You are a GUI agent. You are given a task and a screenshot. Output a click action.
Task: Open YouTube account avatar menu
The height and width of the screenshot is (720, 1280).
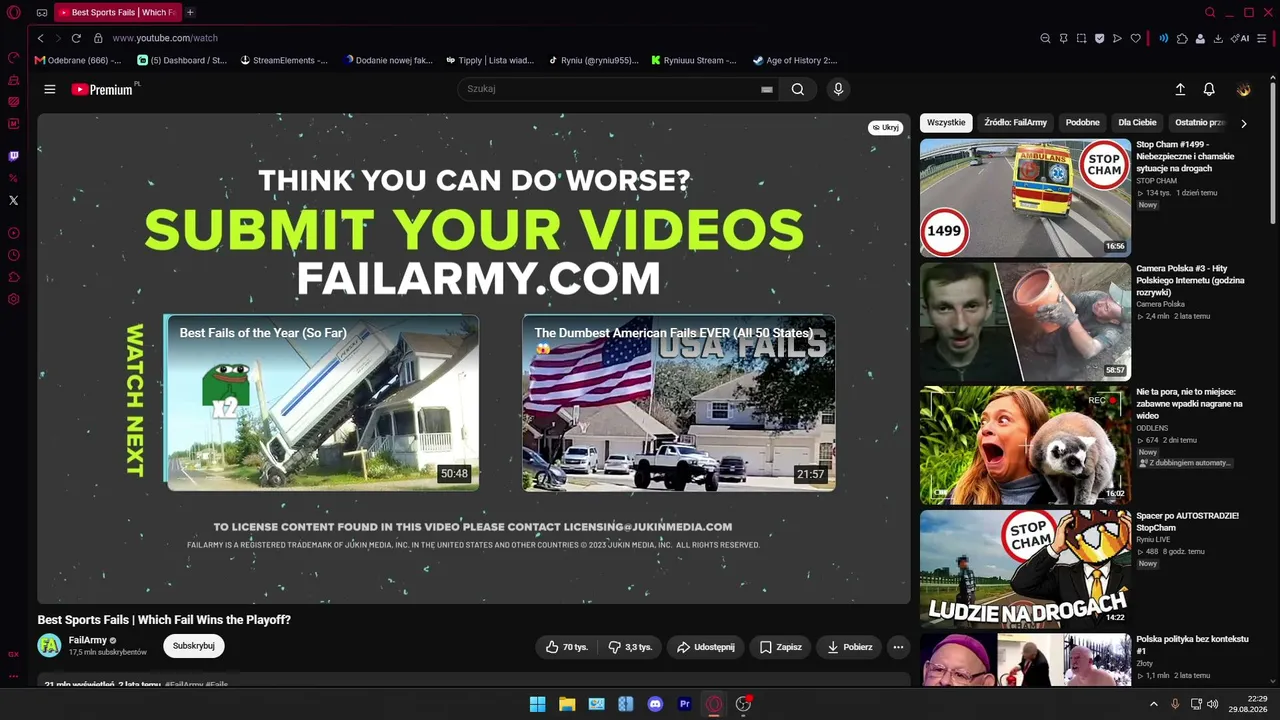click(x=1244, y=89)
